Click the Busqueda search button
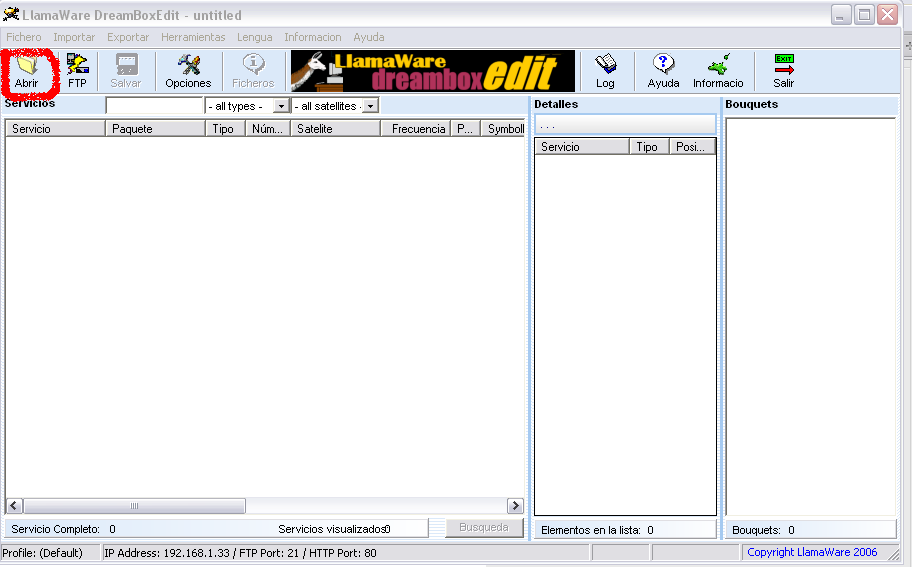This screenshot has width=912, height=567. point(484,527)
